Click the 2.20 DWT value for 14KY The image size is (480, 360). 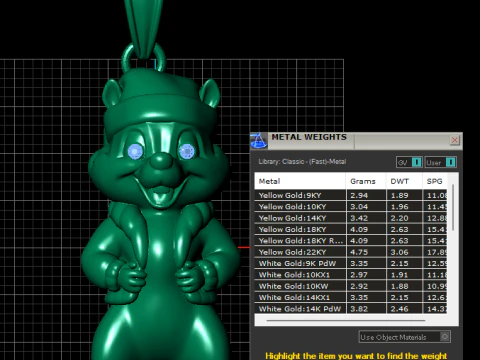(x=399, y=218)
